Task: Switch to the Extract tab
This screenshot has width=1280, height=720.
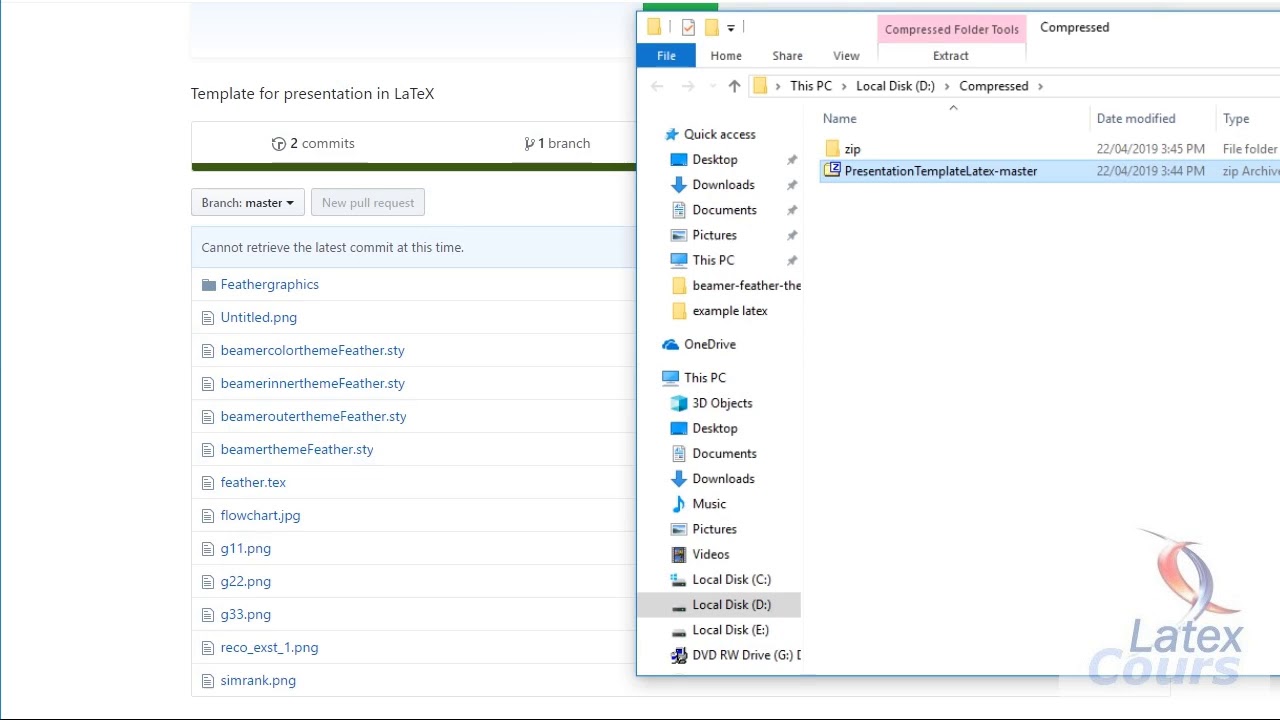Action: pos(950,56)
